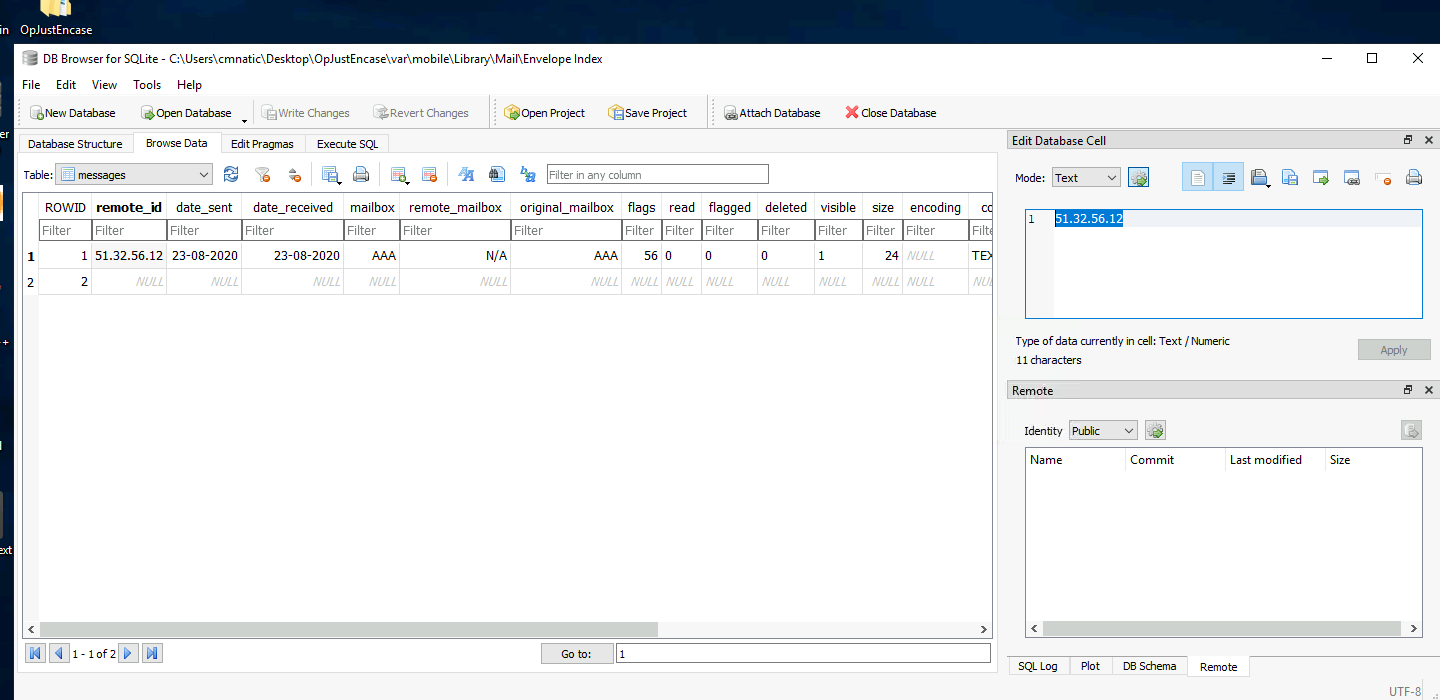Float the Edit Database Cell panel
Image resolution: width=1440 pixels, height=700 pixels.
click(1408, 140)
